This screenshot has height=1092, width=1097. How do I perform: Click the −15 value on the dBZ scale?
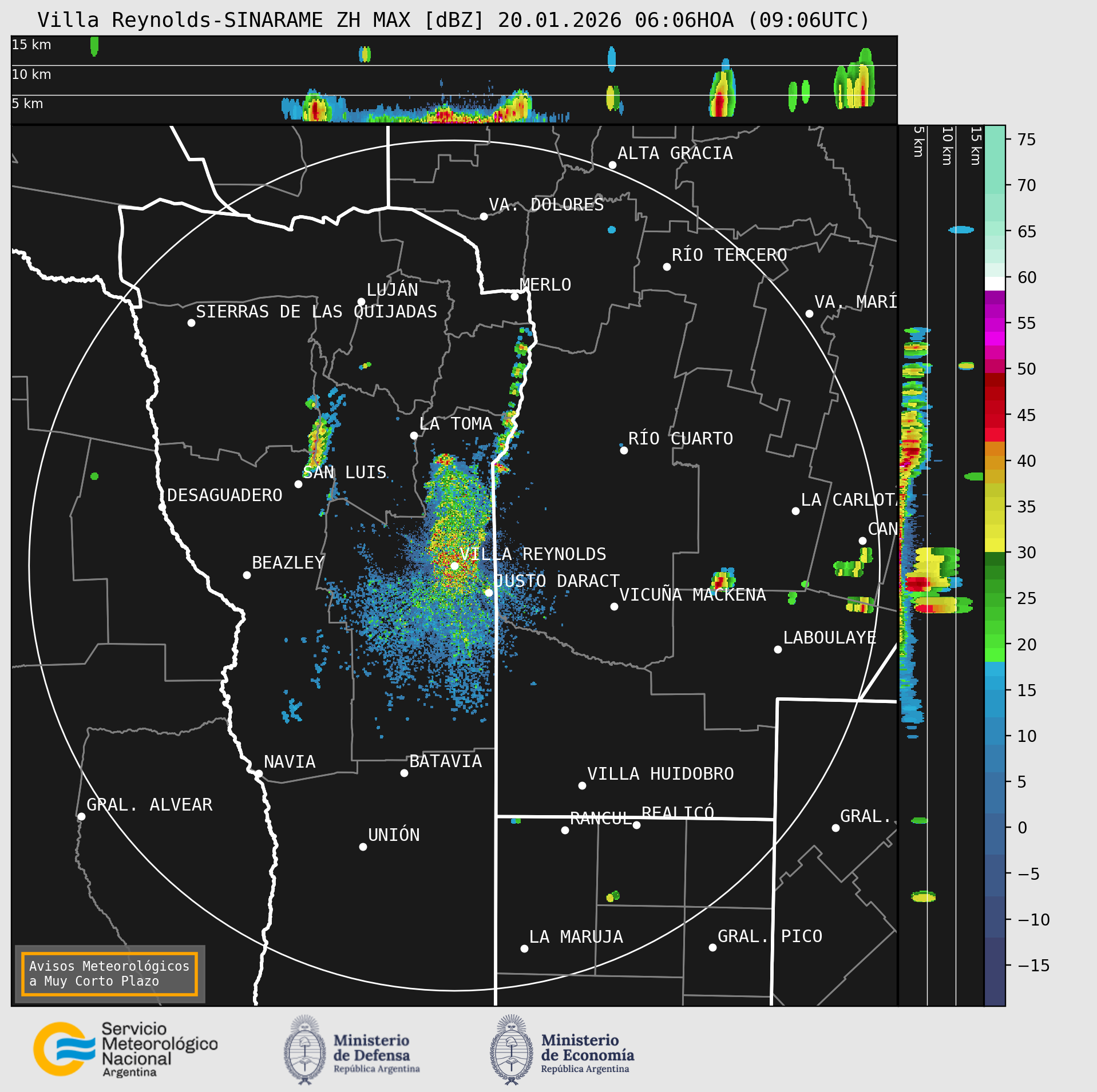[1033, 966]
